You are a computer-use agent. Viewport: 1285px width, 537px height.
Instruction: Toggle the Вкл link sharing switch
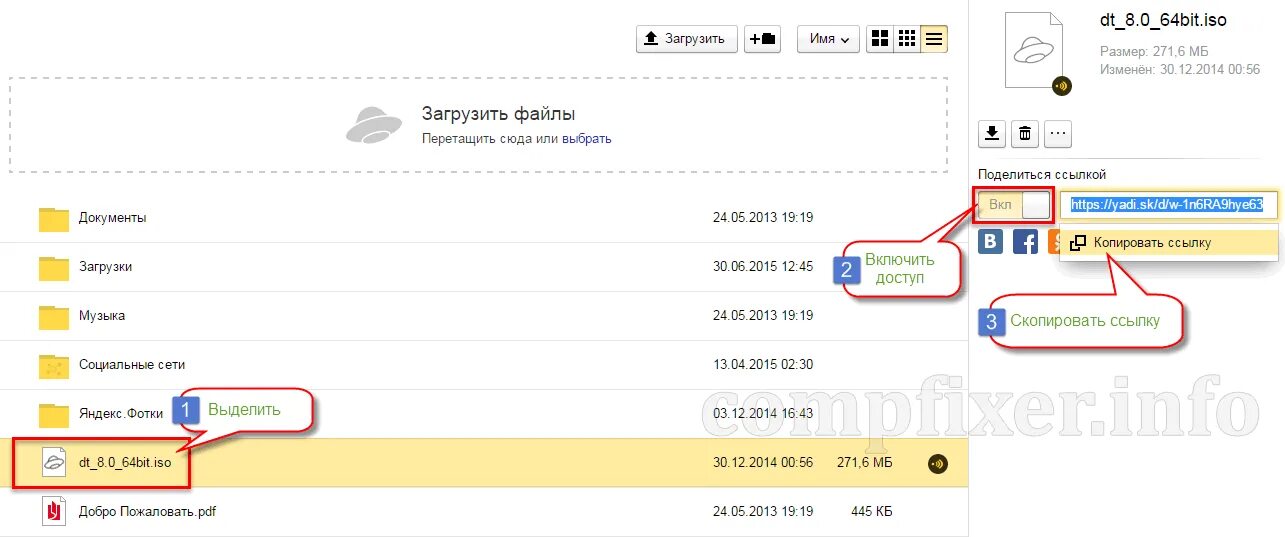click(1014, 205)
